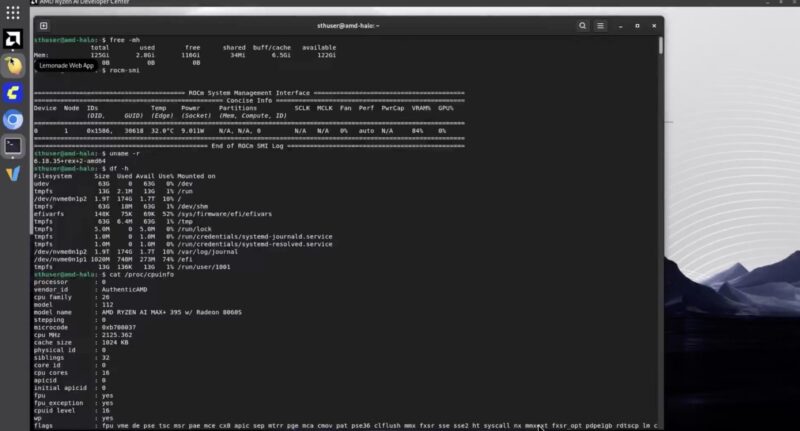Open the Lemonade lemon icon in dock
The image size is (800, 431).
13,66
